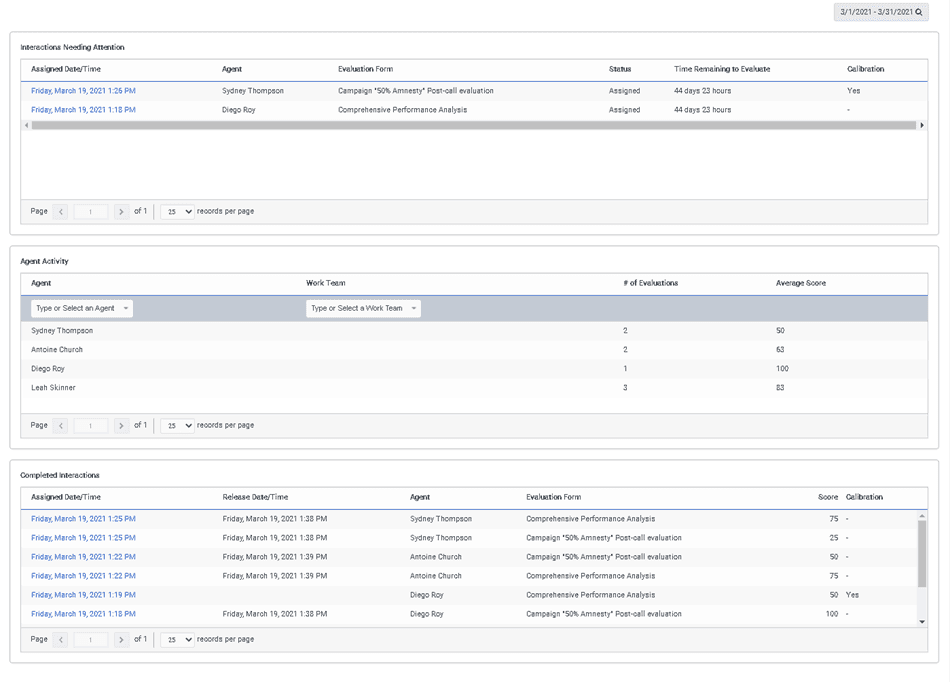Image resolution: width=950 pixels, height=682 pixels.
Task: Open records per page selector under Agent Activity
Action: [176, 425]
